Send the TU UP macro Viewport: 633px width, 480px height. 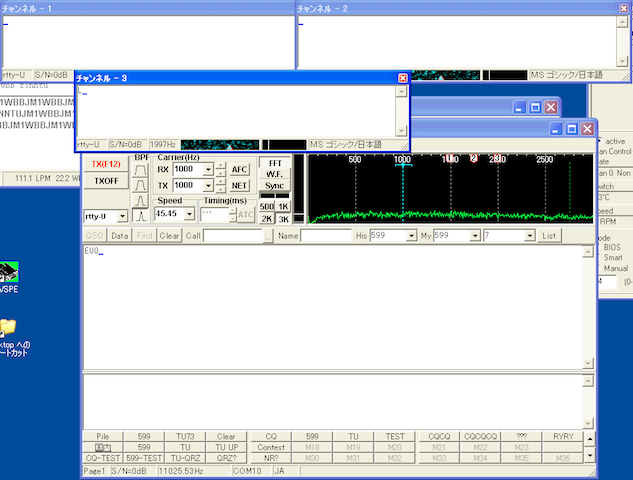pyautogui.click(x=226, y=447)
